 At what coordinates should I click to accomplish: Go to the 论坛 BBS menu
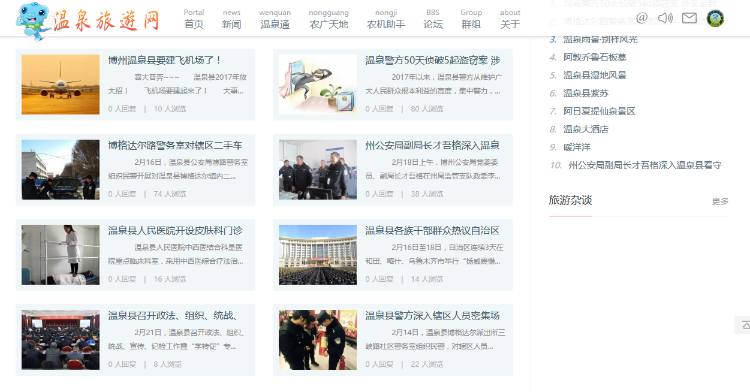tap(433, 19)
